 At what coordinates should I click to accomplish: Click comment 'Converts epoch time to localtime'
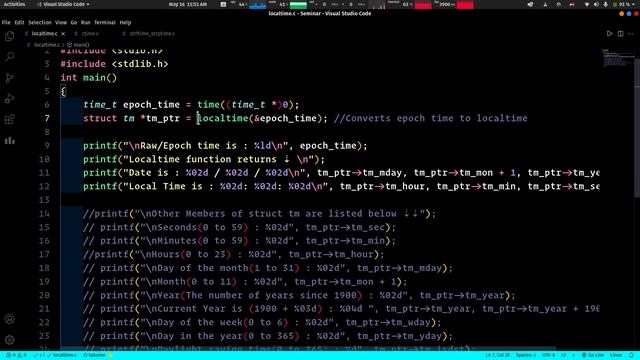pyautogui.click(x=431, y=118)
